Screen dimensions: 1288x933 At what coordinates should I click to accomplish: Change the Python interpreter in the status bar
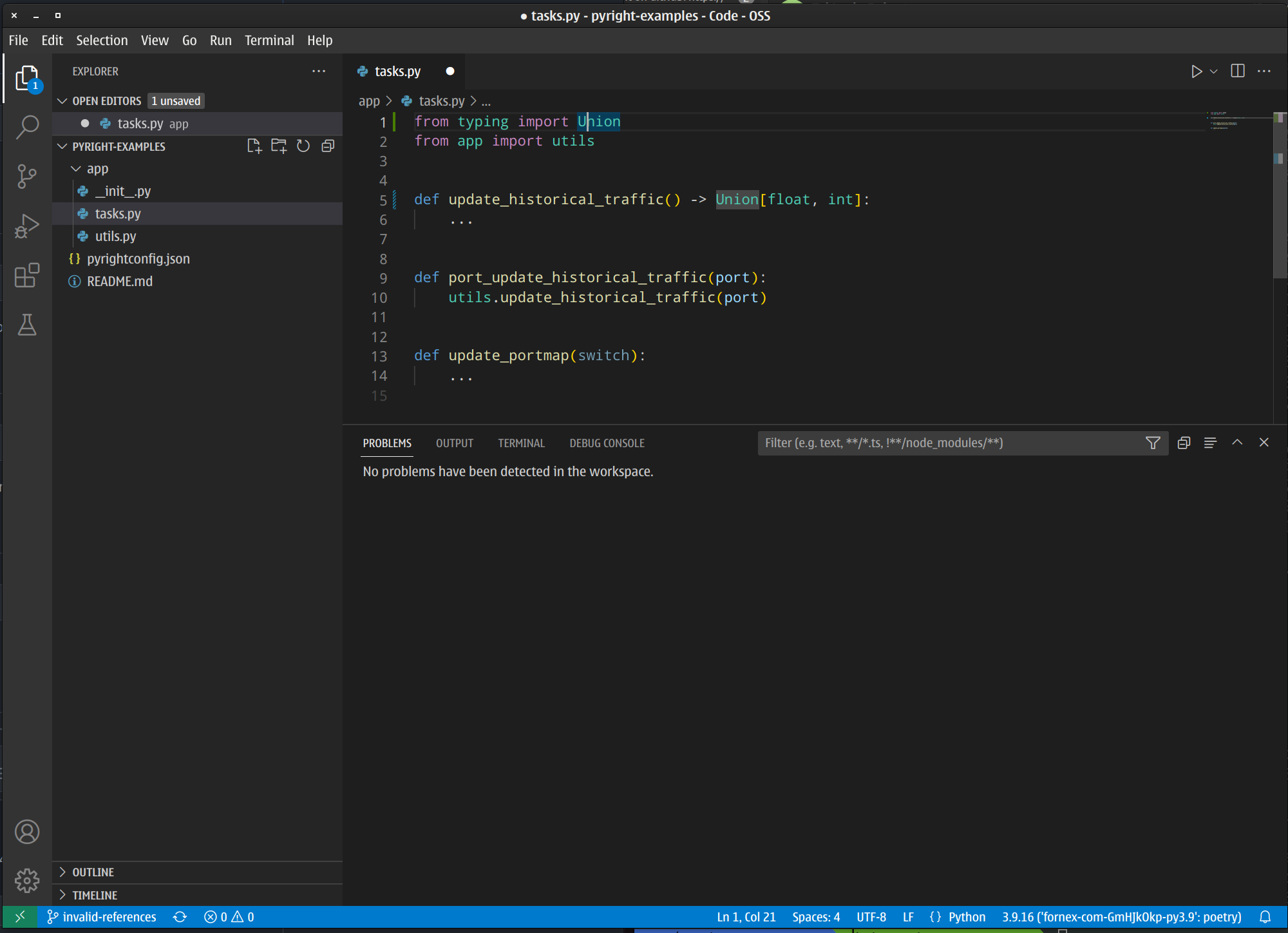pos(1121,916)
